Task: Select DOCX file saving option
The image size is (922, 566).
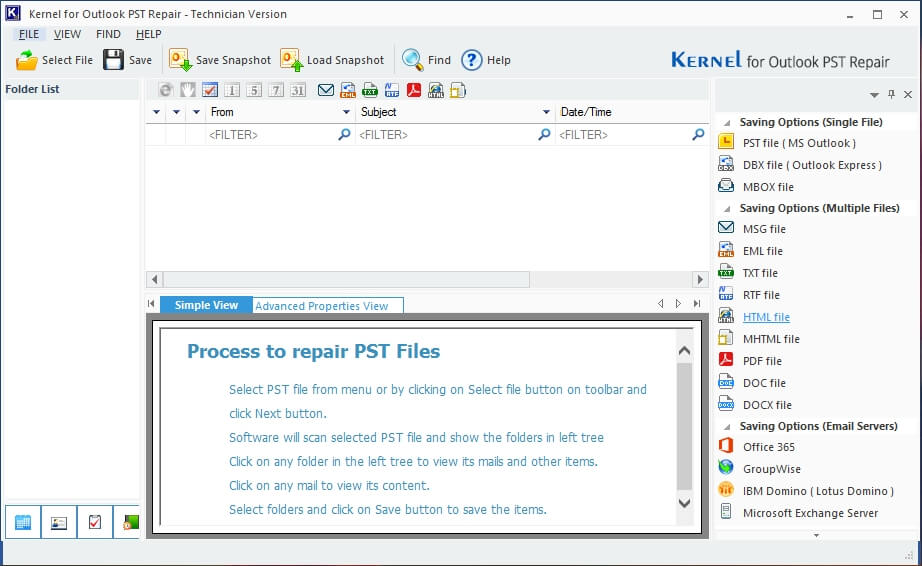Action: click(x=755, y=405)
